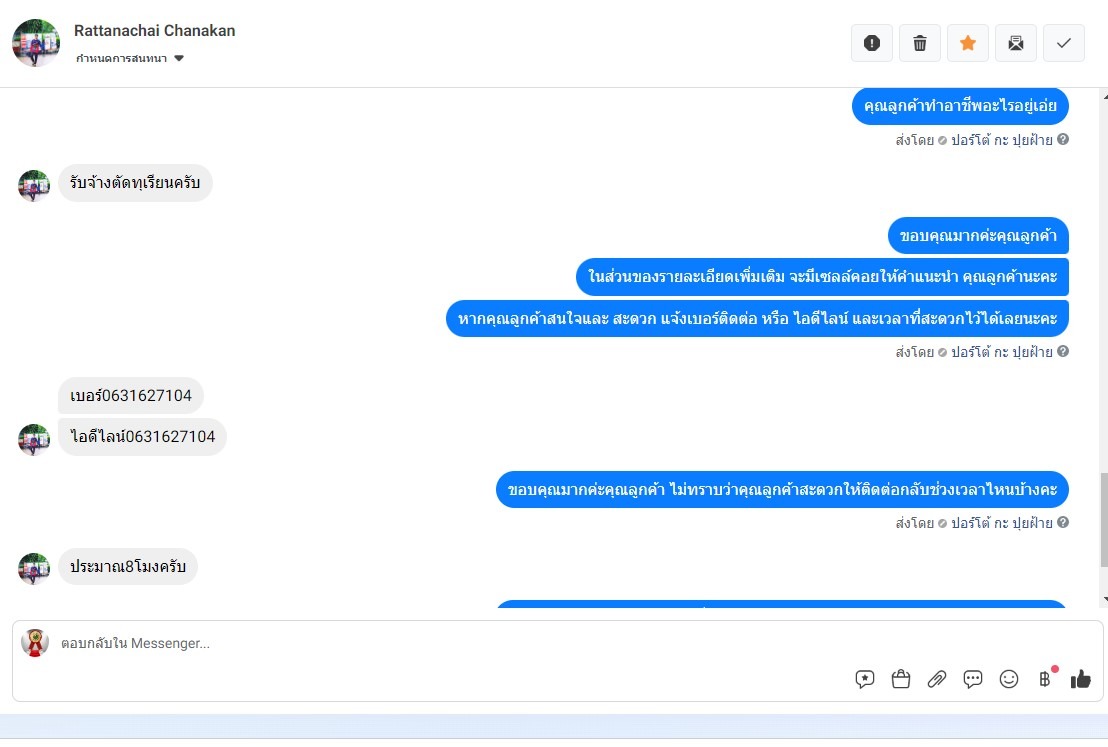Open the emoji smiley picker
This screenshot has width=1108, height=747.
(1008, 679)
